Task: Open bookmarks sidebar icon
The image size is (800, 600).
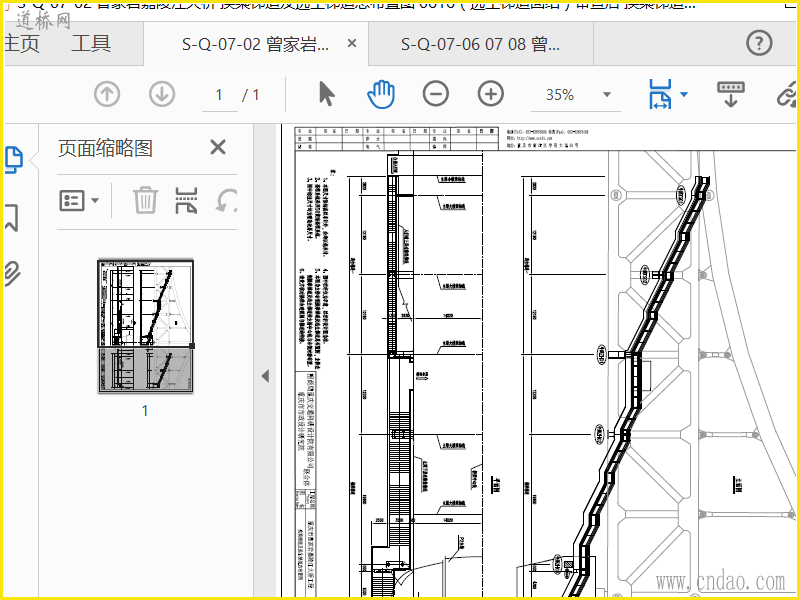Action: (x=11, y=217)
